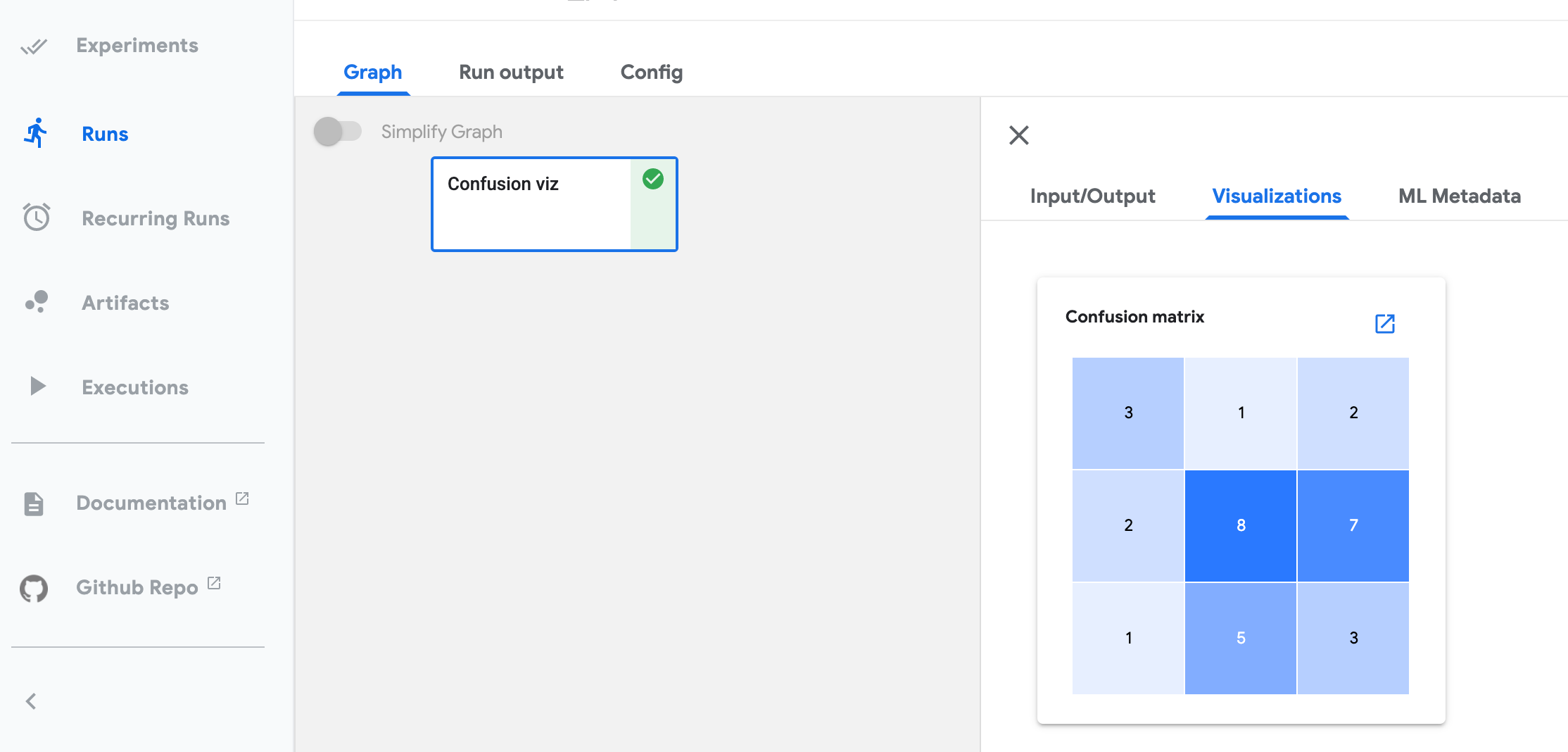Click the Github Repo external link arrow

point(215,582)
